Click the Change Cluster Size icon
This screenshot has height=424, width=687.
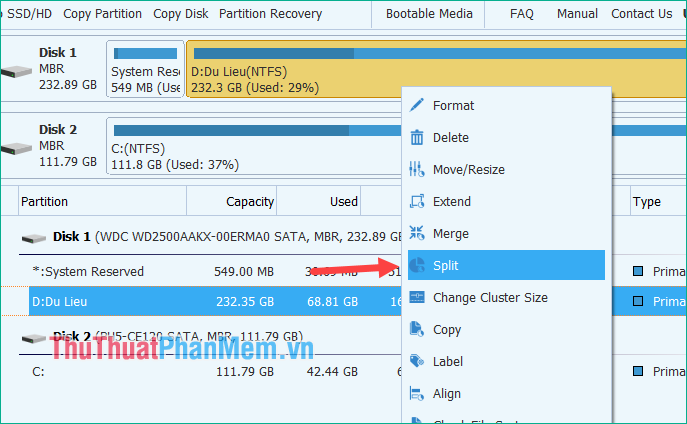tap(417, 297)
